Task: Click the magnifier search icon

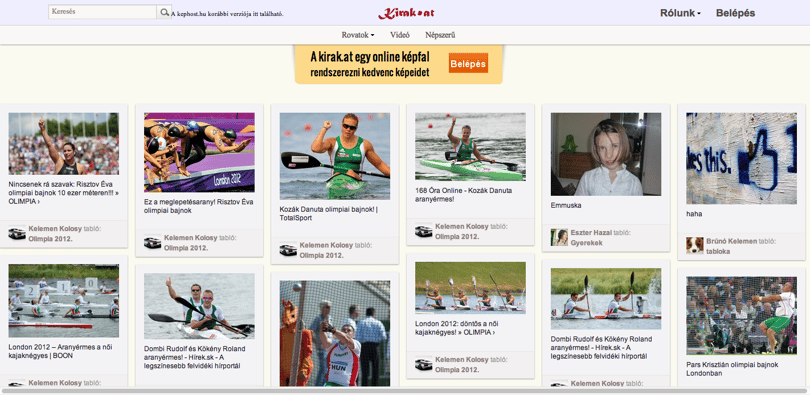Action: tap(164, 12)
